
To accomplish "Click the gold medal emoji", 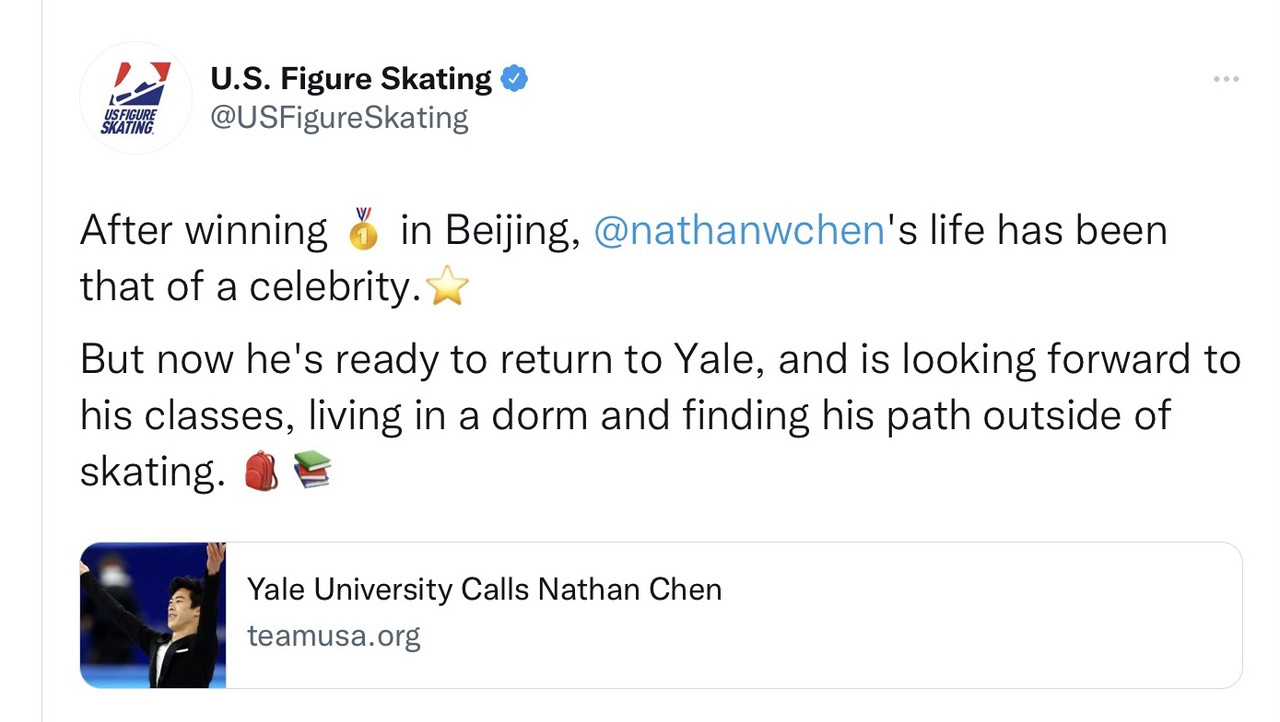I will (364, 228).
